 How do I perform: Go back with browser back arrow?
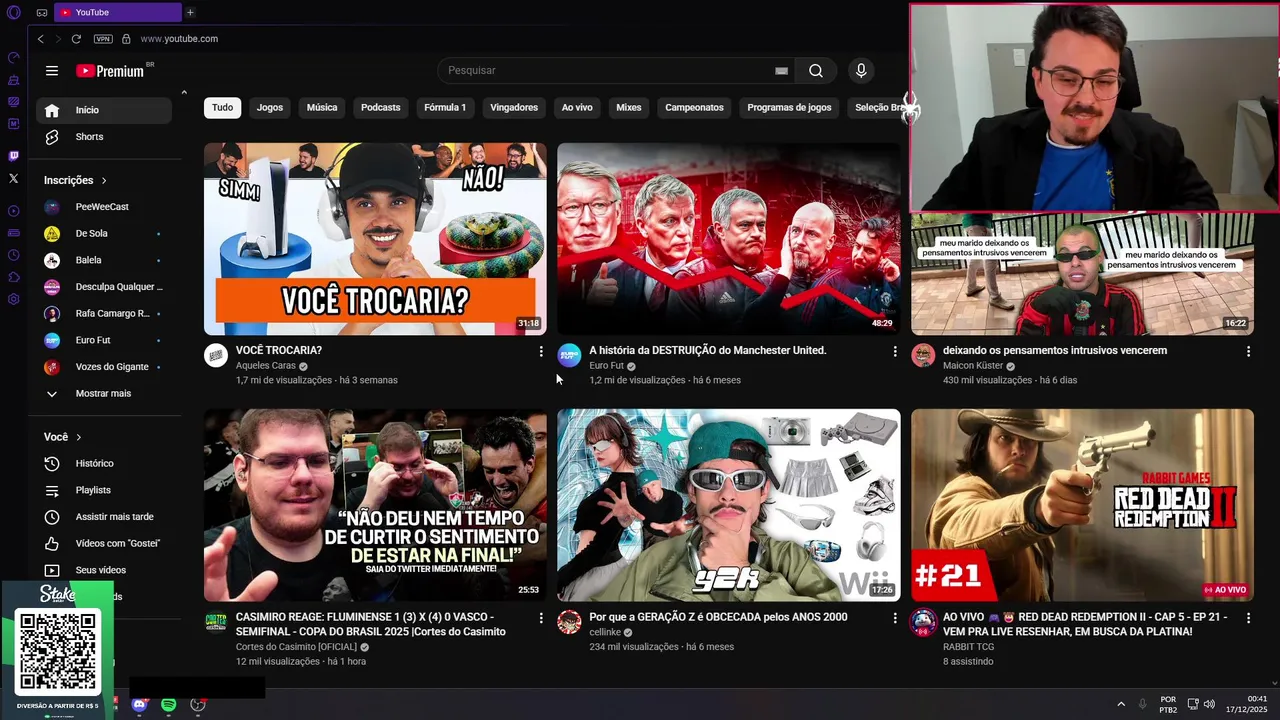[x=40, y=39]
